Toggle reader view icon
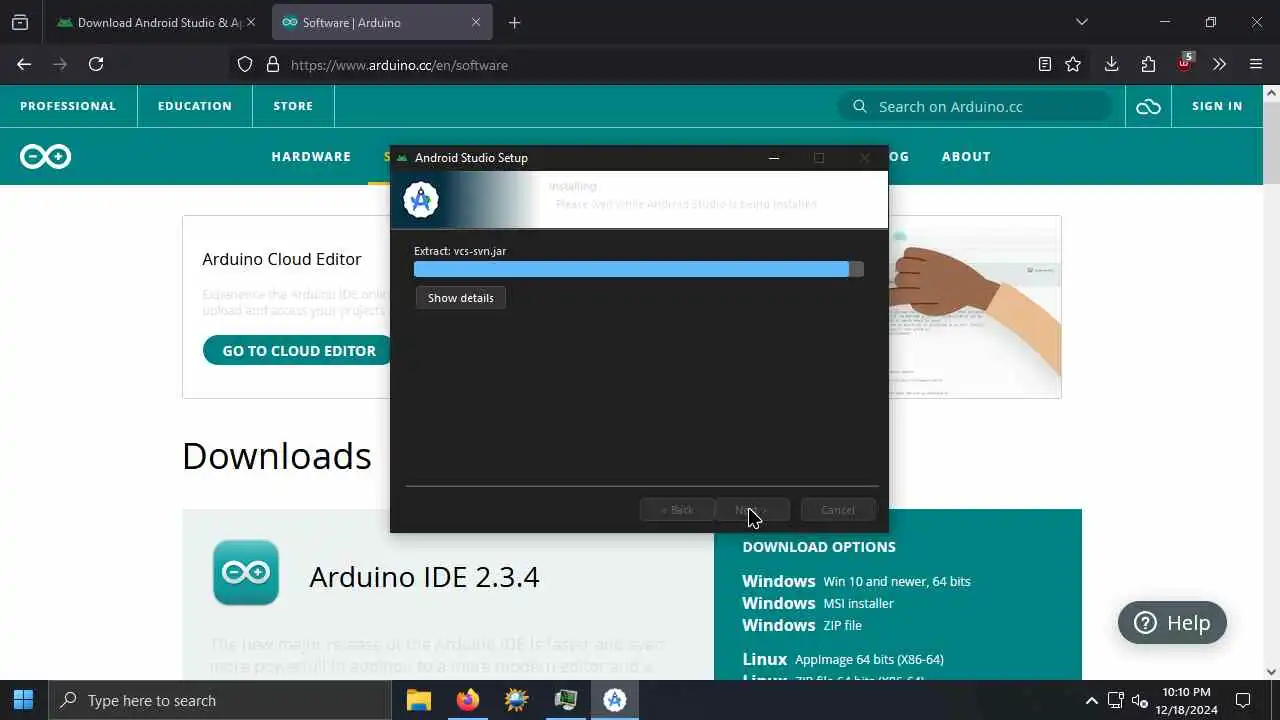 (x=1045, y=64)
